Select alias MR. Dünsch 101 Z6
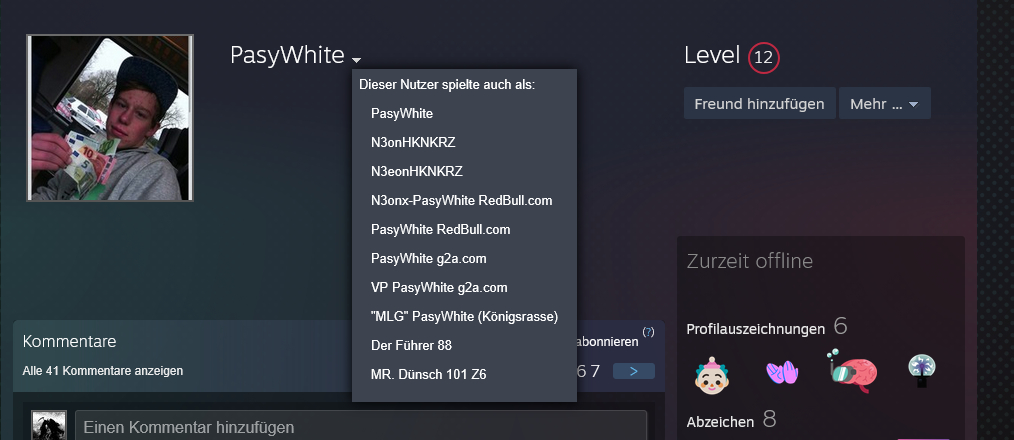This screenshot has width=1014, height=440. (429, 375)
